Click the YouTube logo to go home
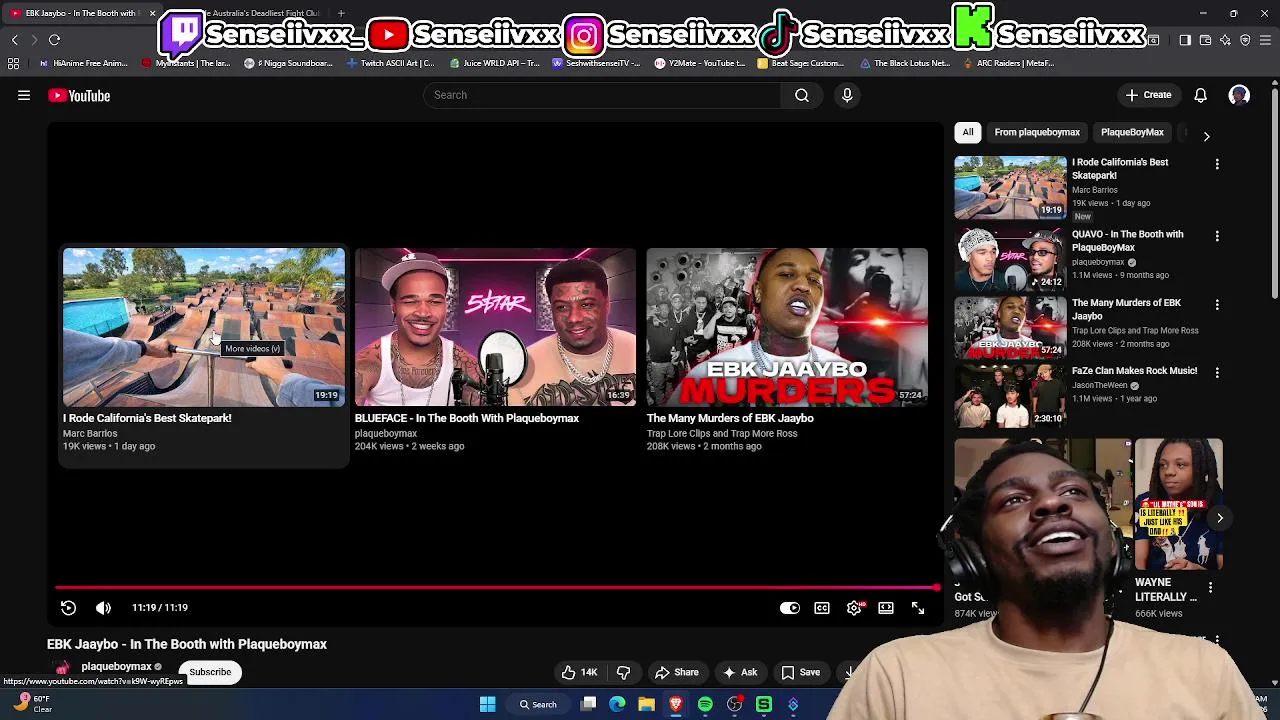This screenshot has width=1280, height=720. [x=79, y=96]
